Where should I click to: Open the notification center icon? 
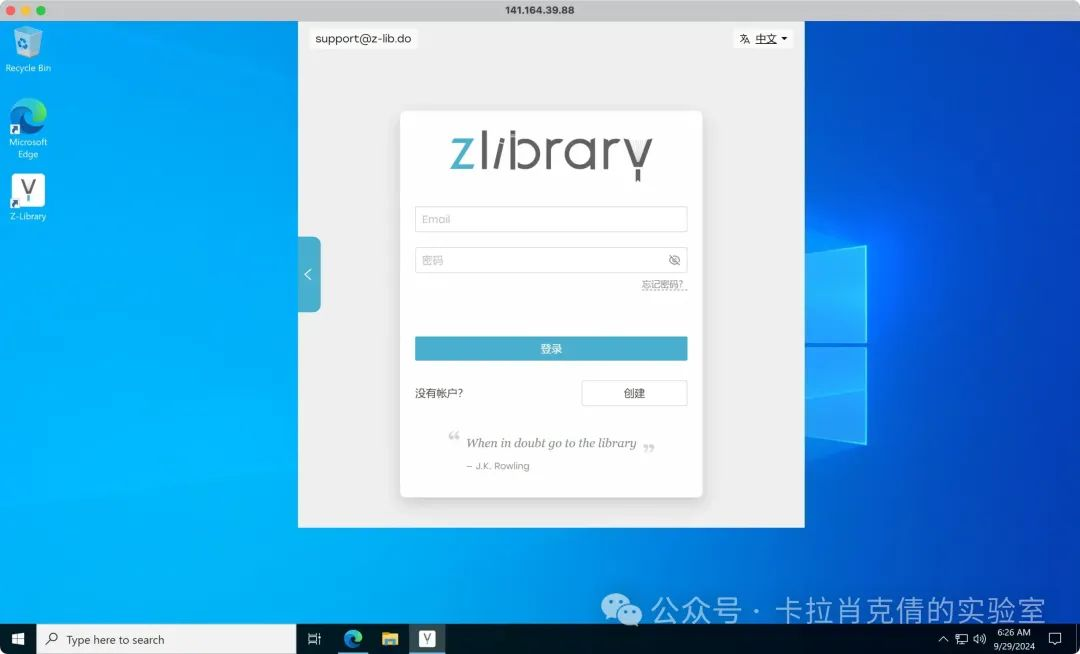pos(1054,639)
